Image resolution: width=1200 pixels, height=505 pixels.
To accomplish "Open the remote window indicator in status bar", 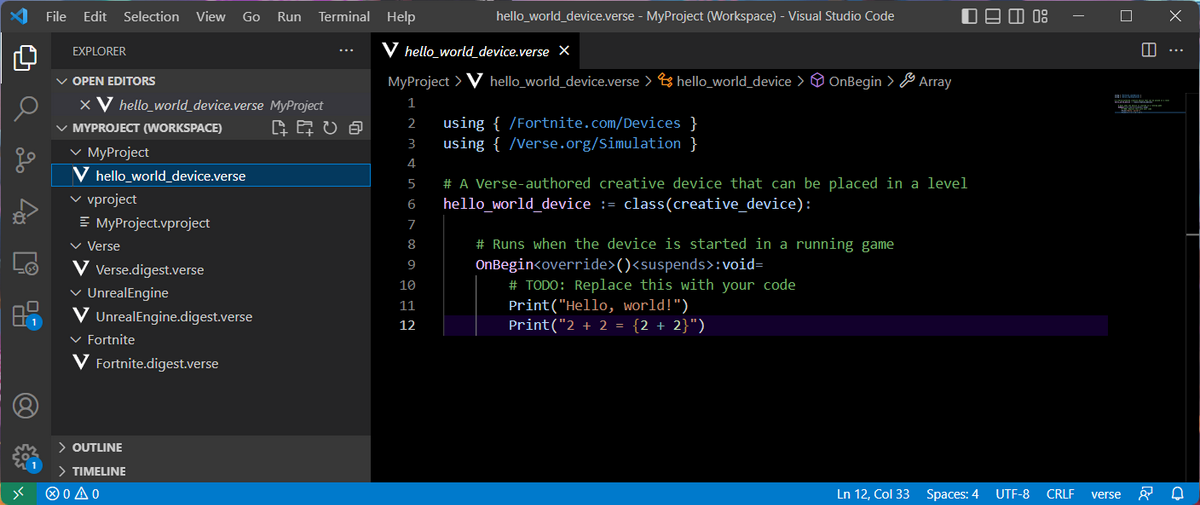I will [18, 494].
